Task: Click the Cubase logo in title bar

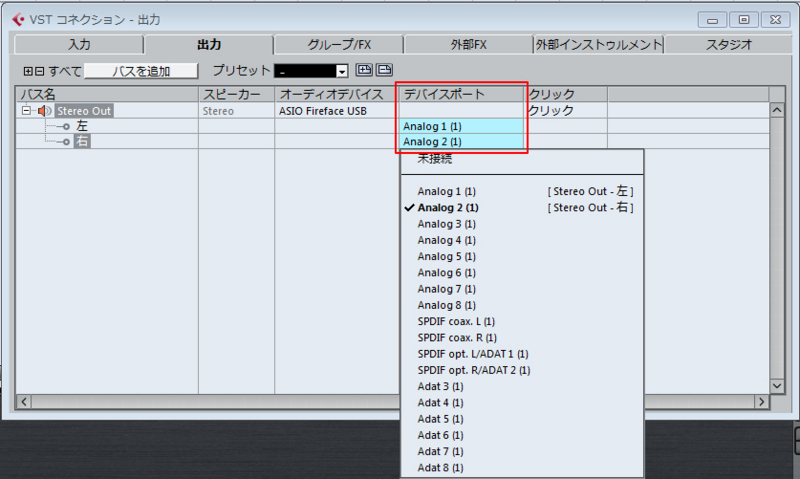Action: (x=18, y=19)
